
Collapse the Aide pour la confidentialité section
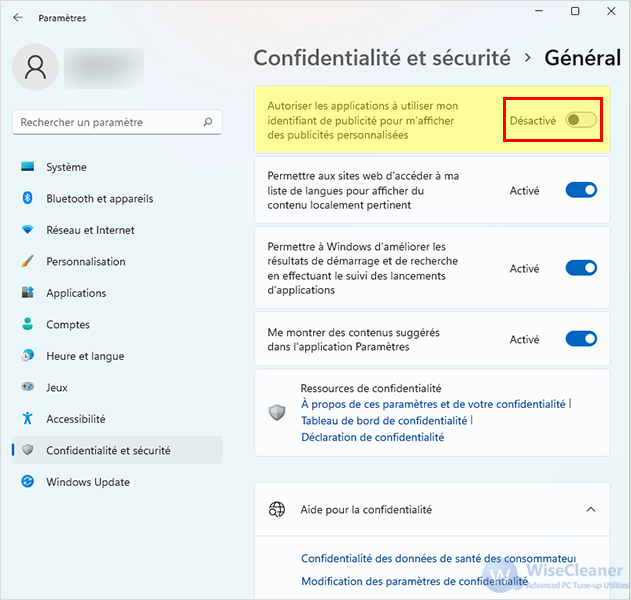pyautogui.click(x=590, y=509)
